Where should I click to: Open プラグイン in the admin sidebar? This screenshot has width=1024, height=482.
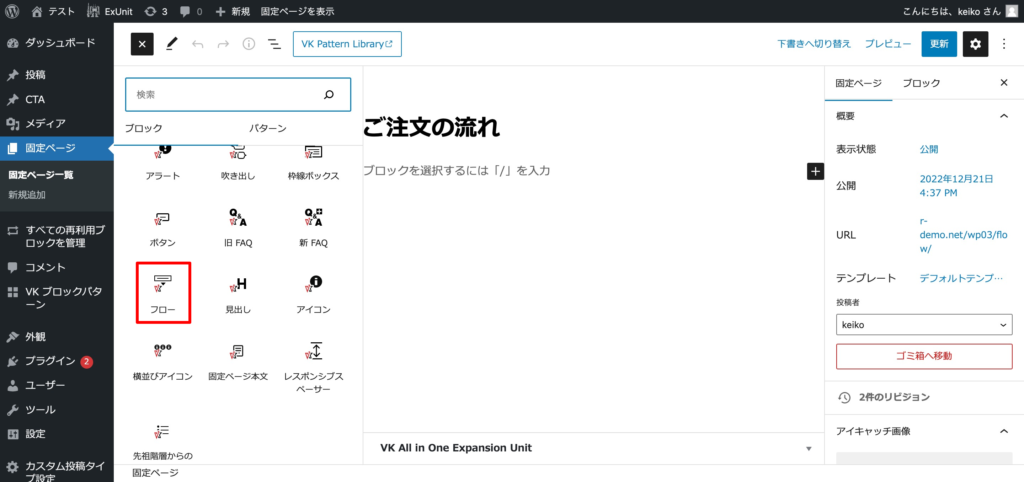click(x=50, y=361)
